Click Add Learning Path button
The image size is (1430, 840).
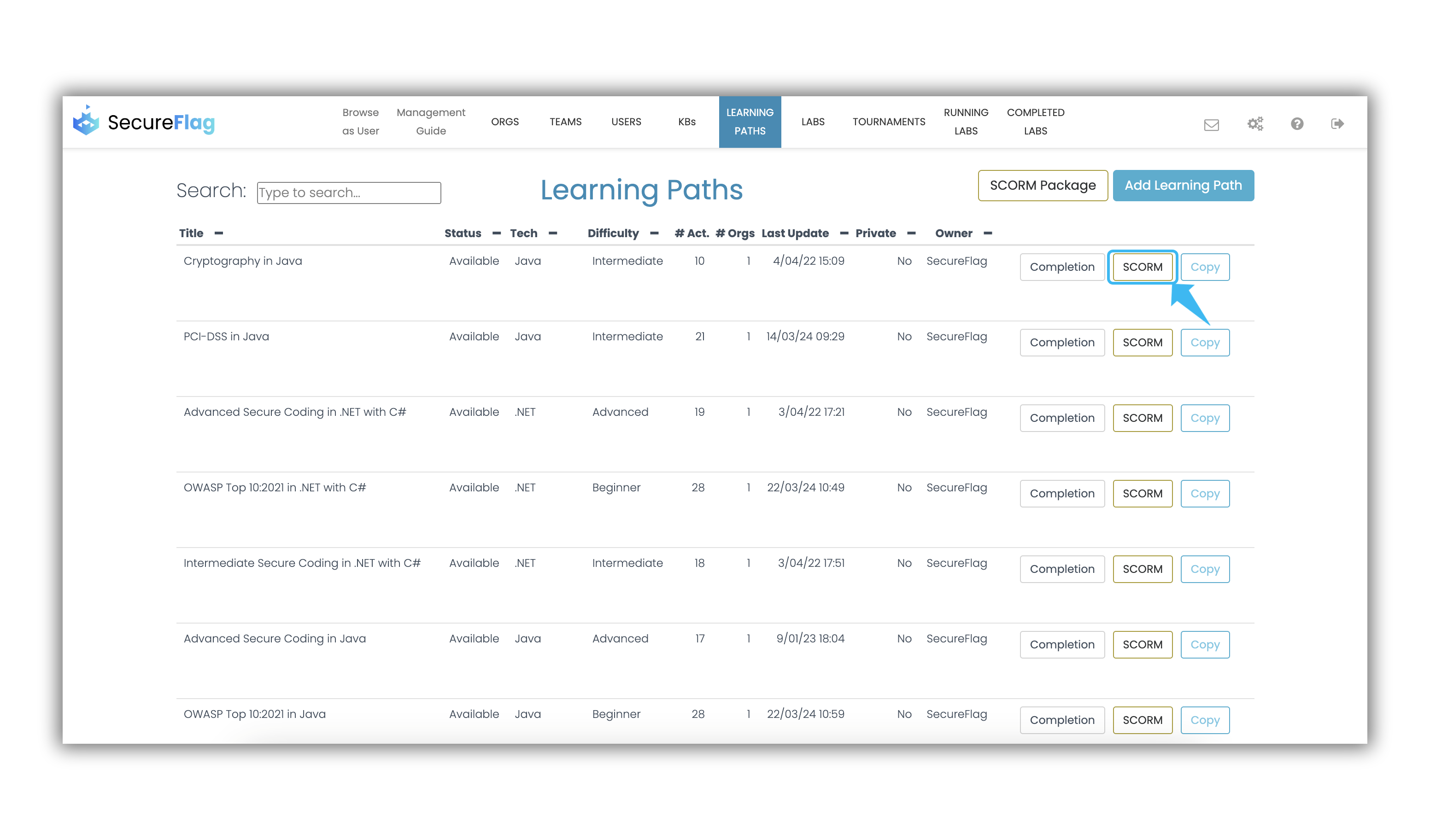click(x=1183, y=186)
